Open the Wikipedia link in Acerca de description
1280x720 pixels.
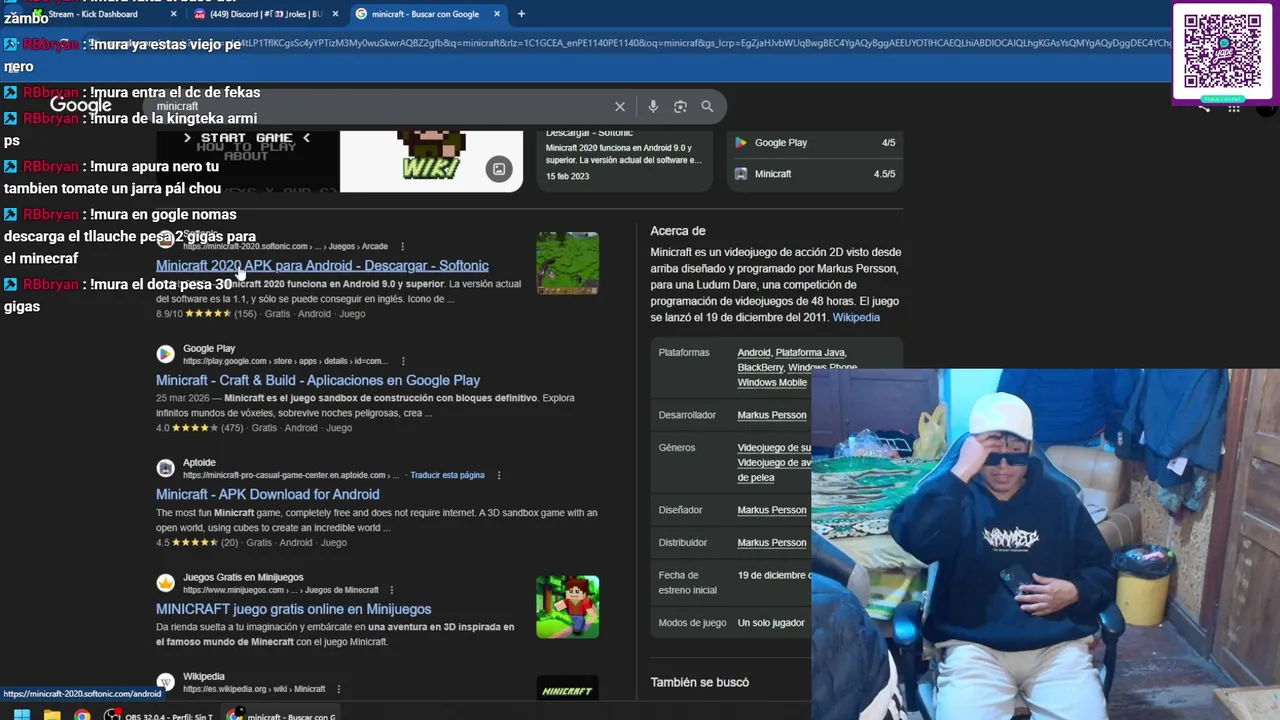click(856, 317)
